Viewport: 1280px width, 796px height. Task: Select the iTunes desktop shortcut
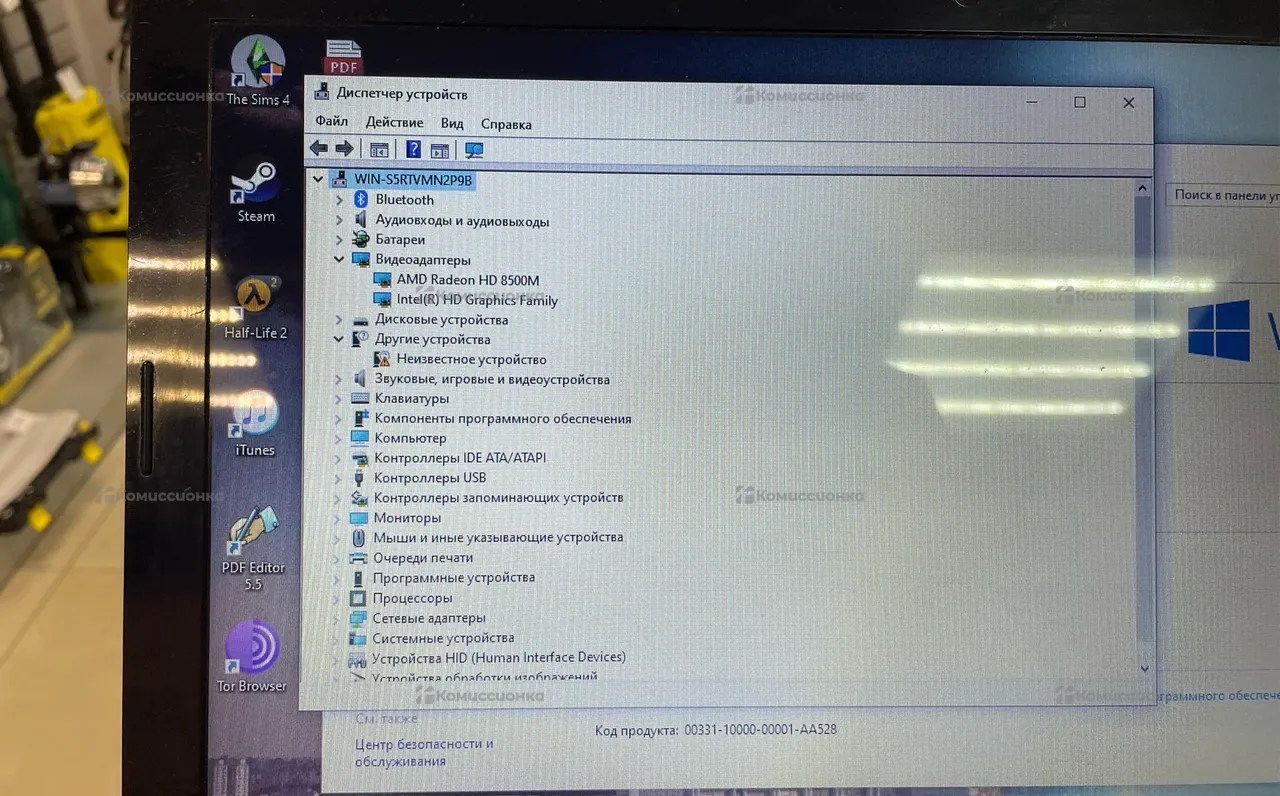(x=255, y=416)
